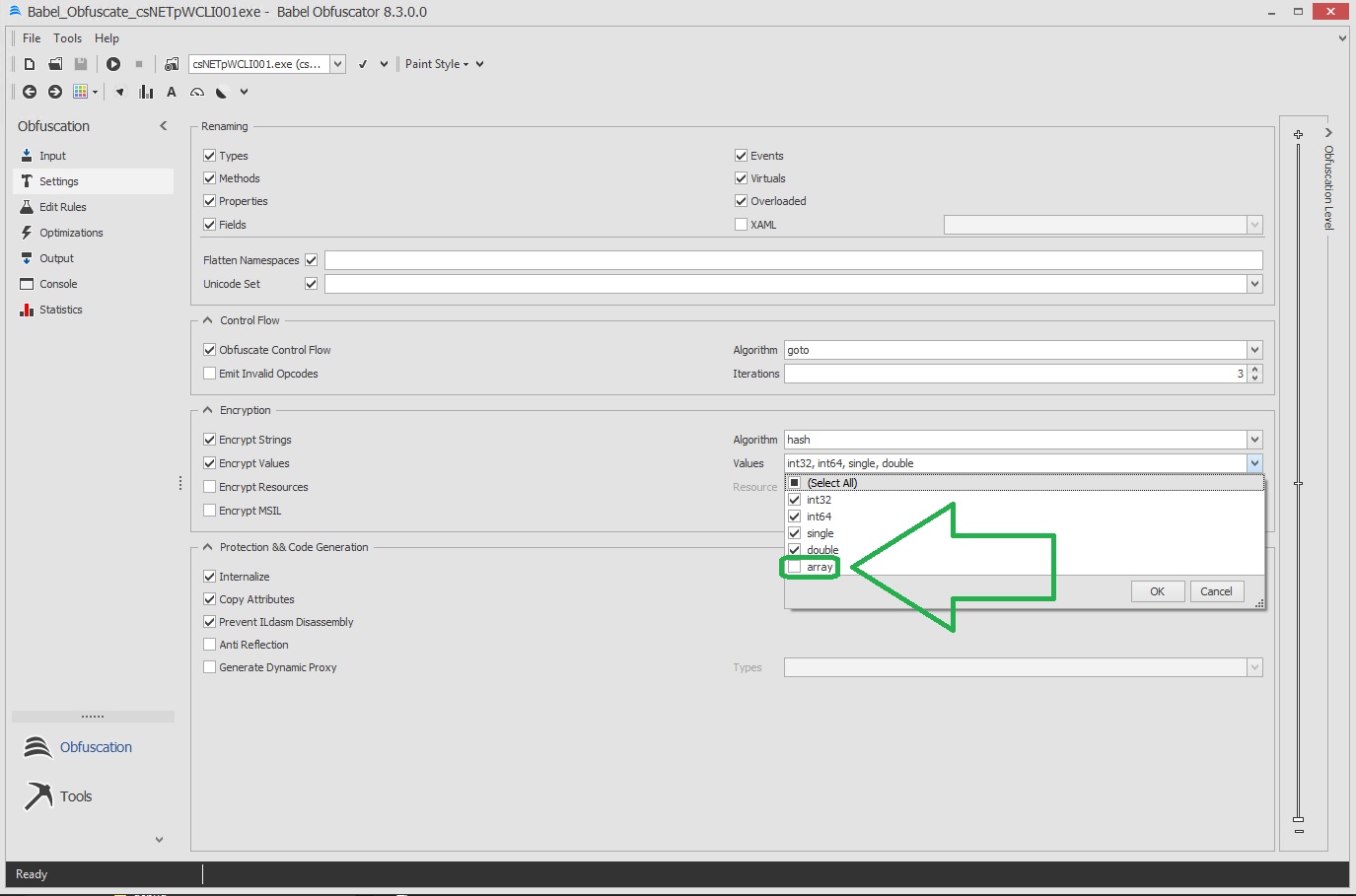Open a project using the folder icon

[55, 64]
